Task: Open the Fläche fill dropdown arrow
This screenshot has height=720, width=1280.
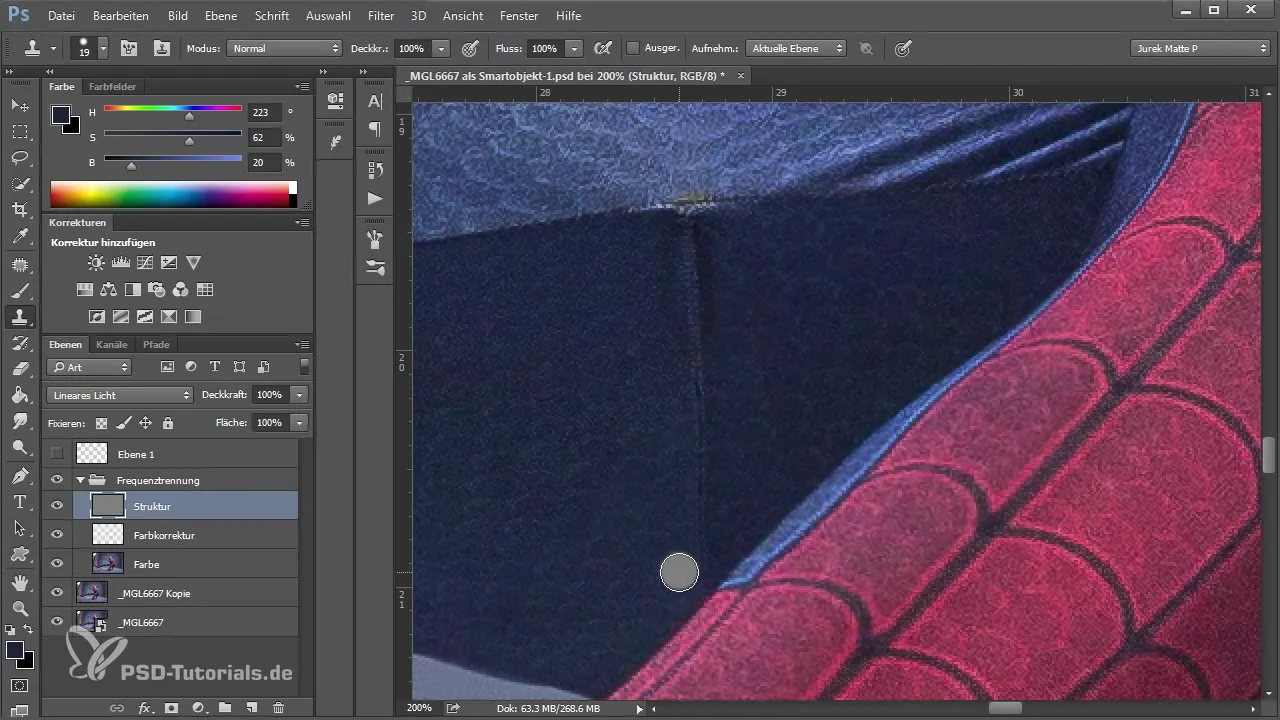Action: click(299, 423)
